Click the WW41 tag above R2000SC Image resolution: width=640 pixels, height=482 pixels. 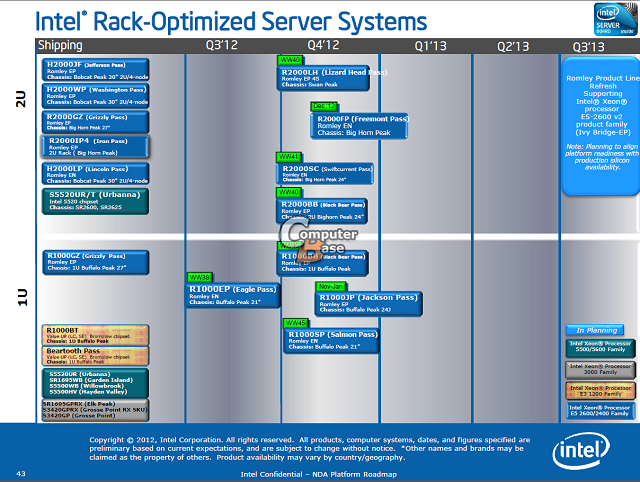289,157
